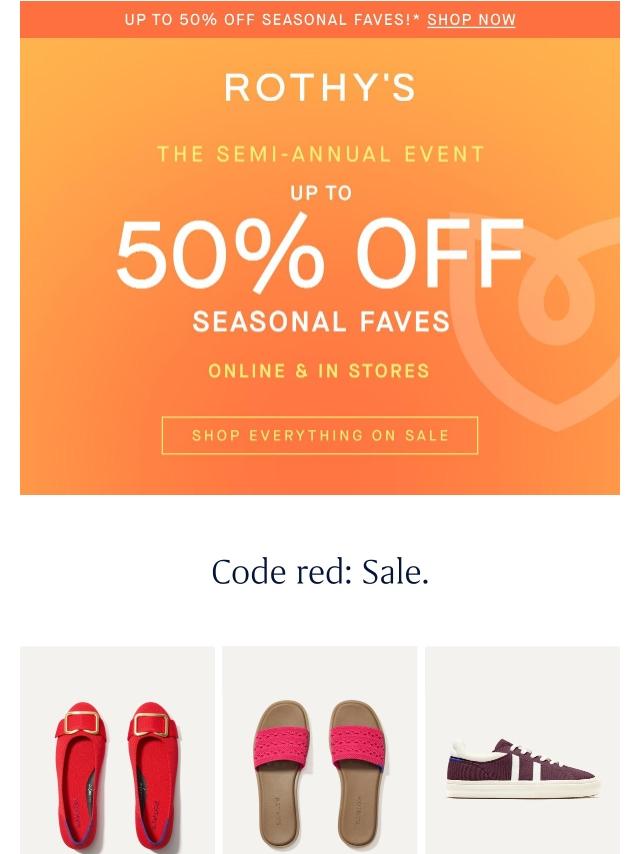Click the gold buckle on the left red flat
The height and width of the screenshot is (854, 640).
pyautogui.click(x=82, y=723)
